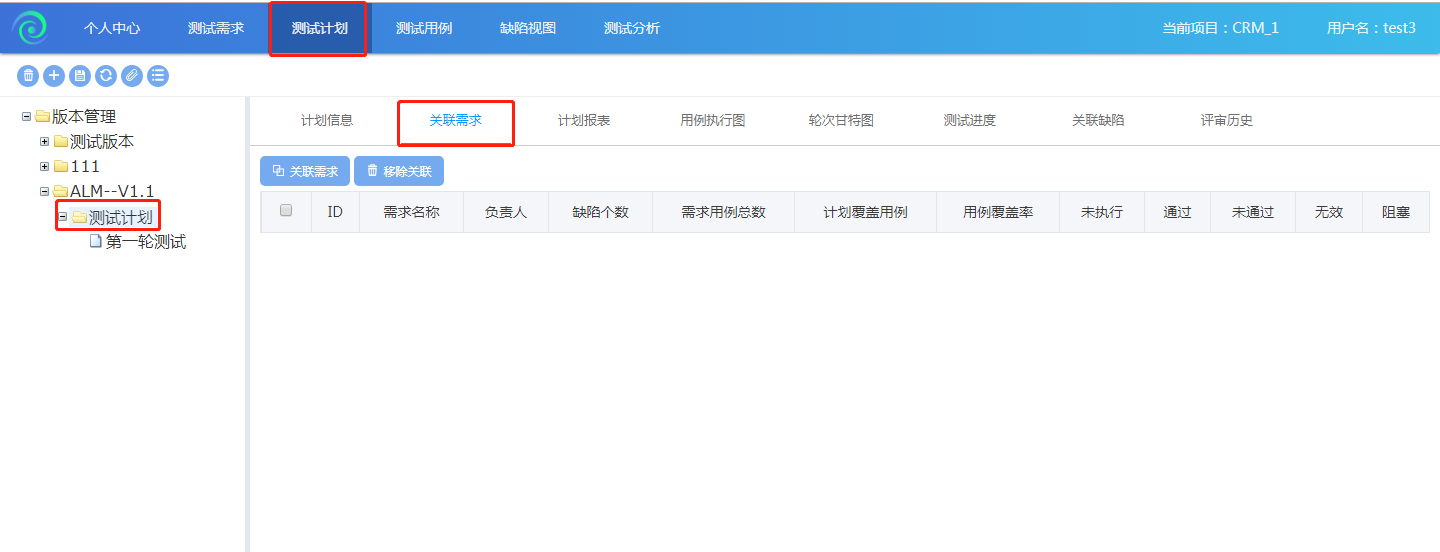1440x552 pixels.
Task: Switch to the 计划报表 tab
Action: coord(584,121)
